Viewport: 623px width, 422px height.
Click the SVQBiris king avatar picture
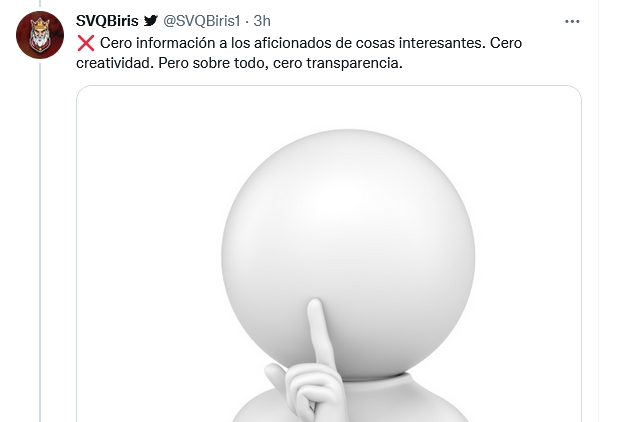(x=40, y=35)
